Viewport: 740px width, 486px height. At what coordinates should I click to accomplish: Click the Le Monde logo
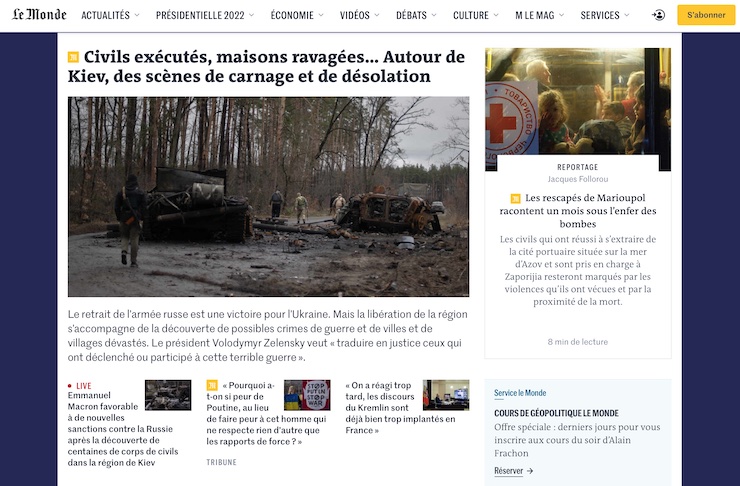39,15
